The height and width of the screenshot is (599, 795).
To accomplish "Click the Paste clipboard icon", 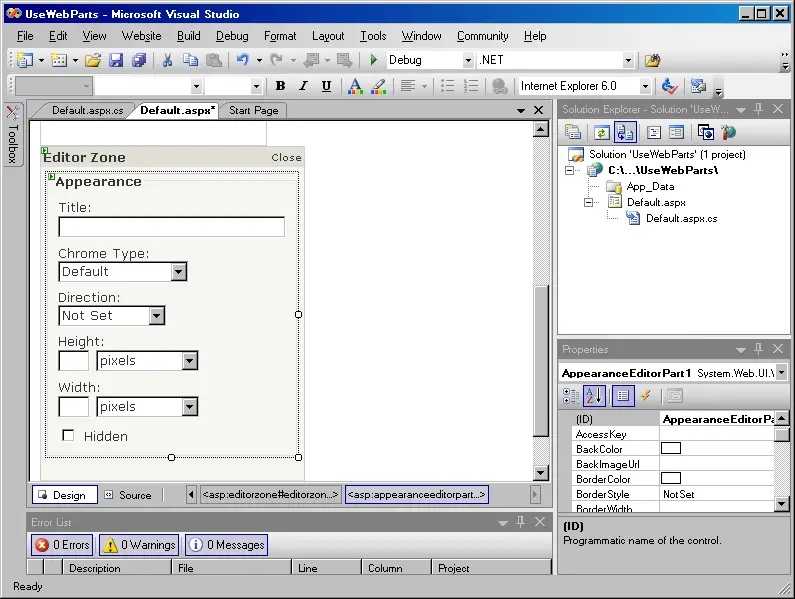I will coord(214,60).
